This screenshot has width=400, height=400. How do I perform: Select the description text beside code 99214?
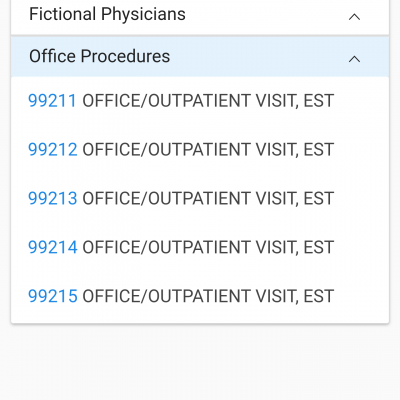[208, 247]
